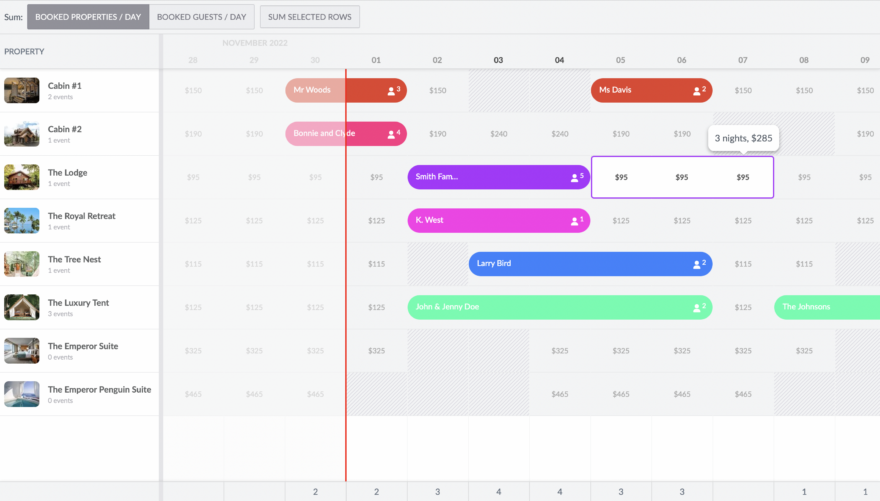This screenshot has height=501, width=880.
Task: Click the guest icon on Ms Davis booking
Action: pyautogui.click(x=699, y=90)
